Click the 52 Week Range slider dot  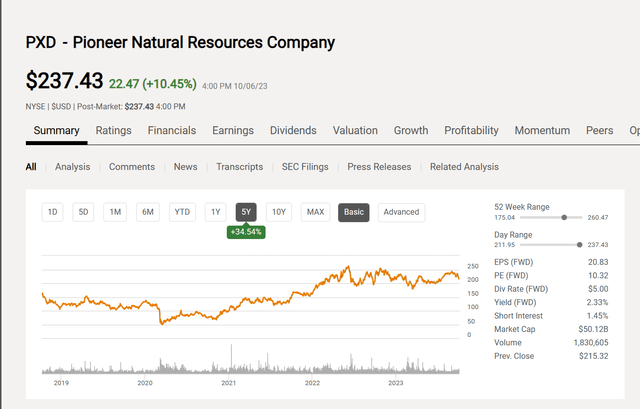[564, 218]
